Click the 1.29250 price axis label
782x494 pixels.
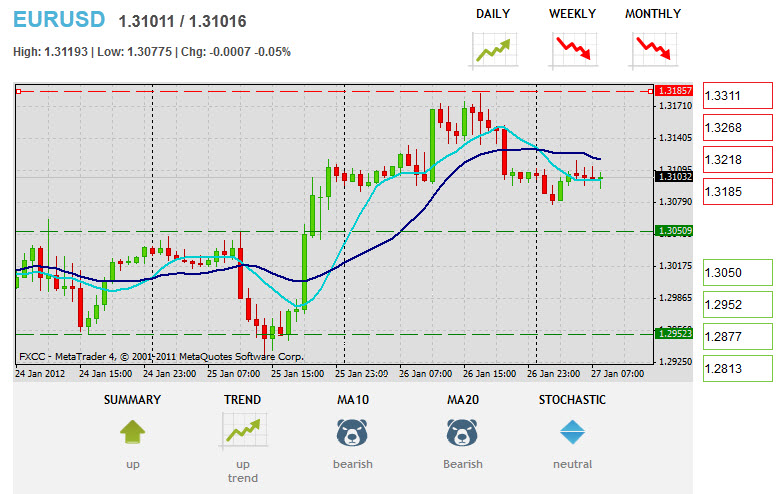676,361
